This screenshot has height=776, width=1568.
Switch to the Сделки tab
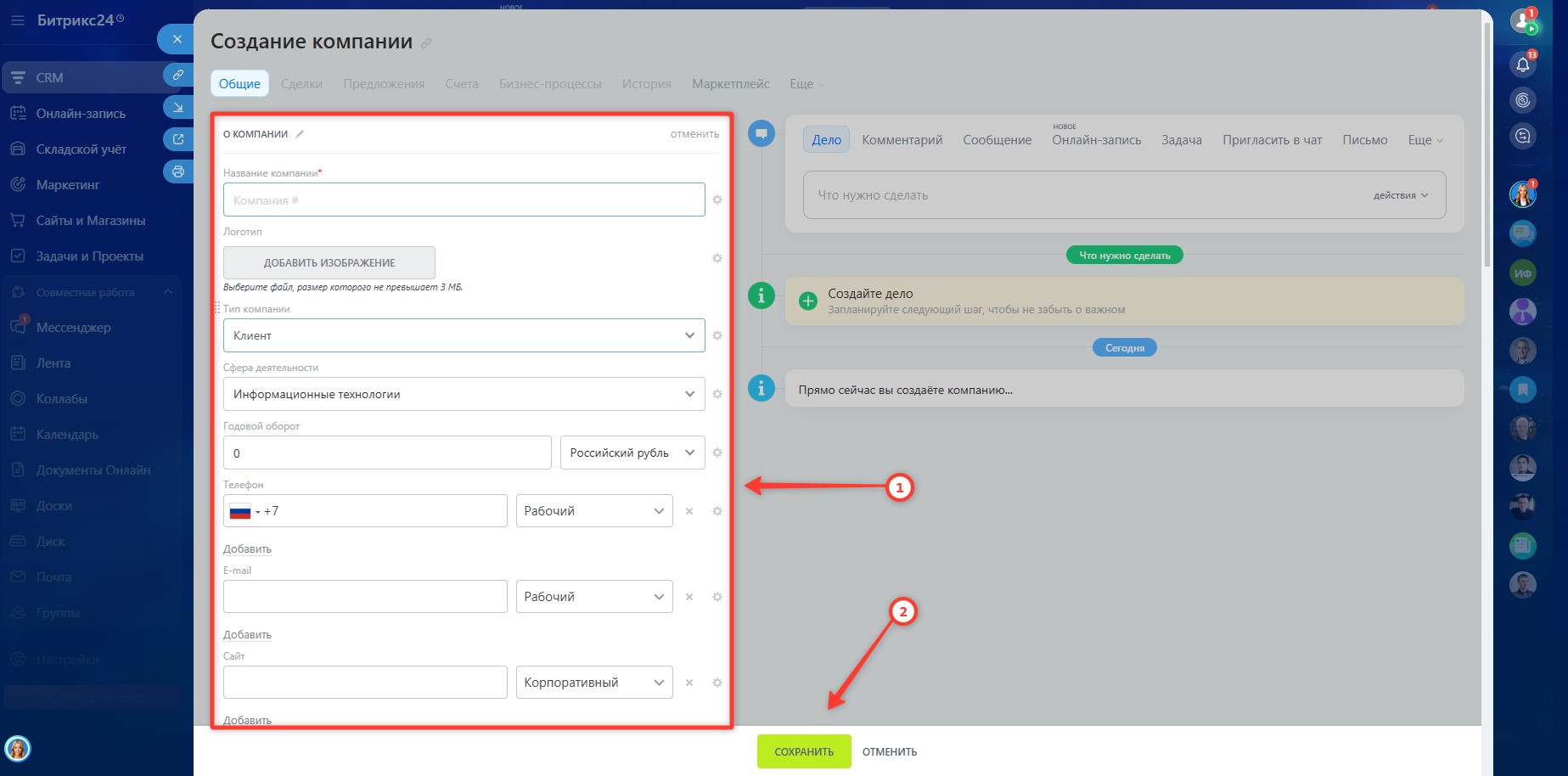tap(301, 84)
